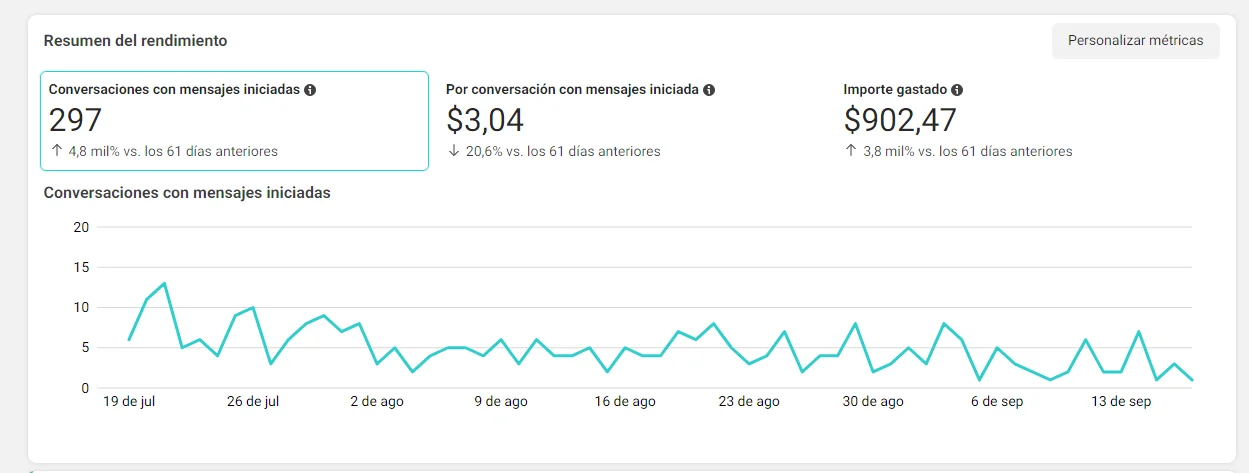This screenshot has height=473, width=1249.
Task: Click the chart title above the graph
Action: pos(187,192)
